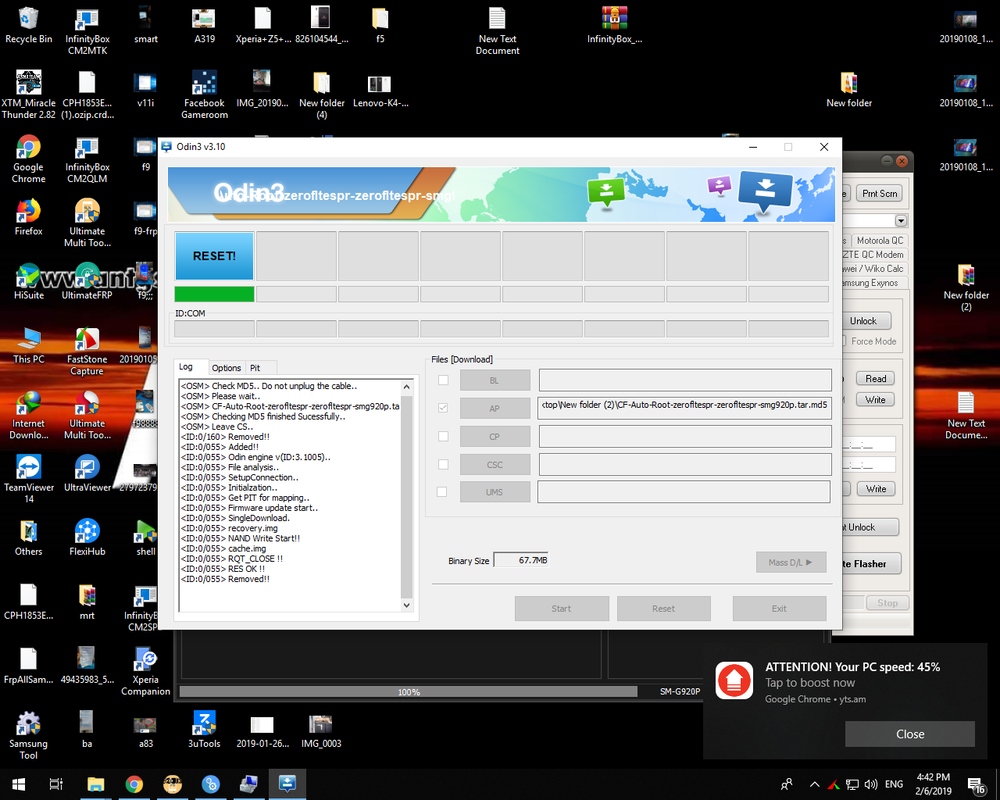The height and width of the screenshot is (800, 1000).
Task: Click the Start button in Odin3
Action: point(561,609)
